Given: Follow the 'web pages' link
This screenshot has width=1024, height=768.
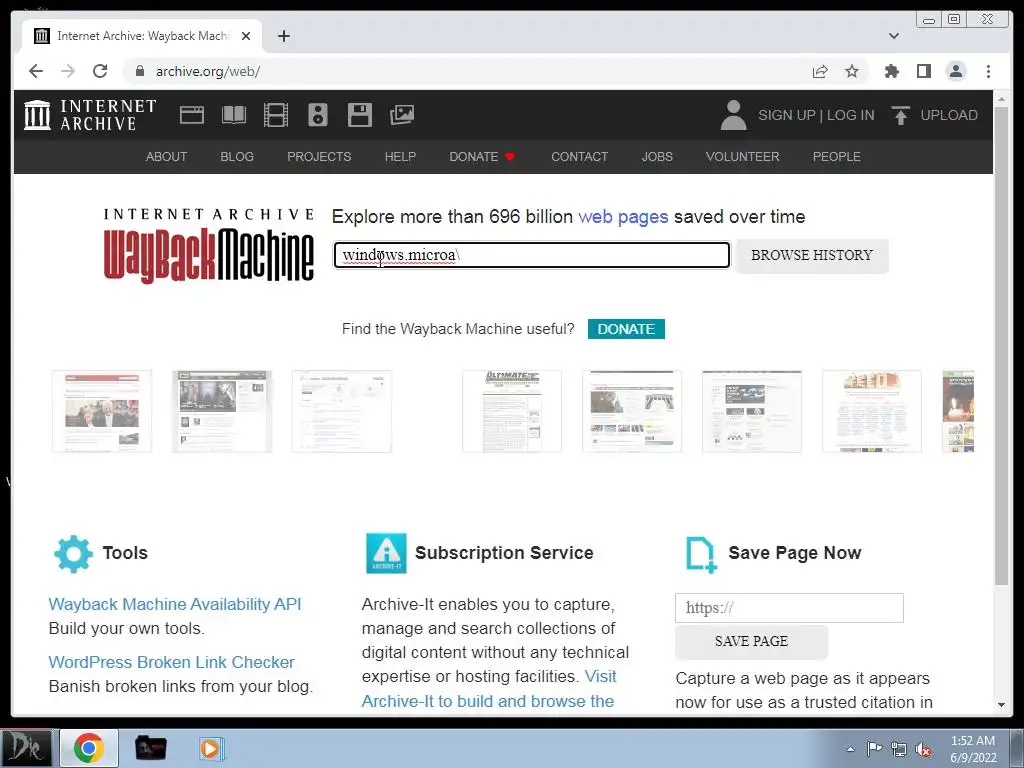Looking at the screenshot, I should point(623,217).
